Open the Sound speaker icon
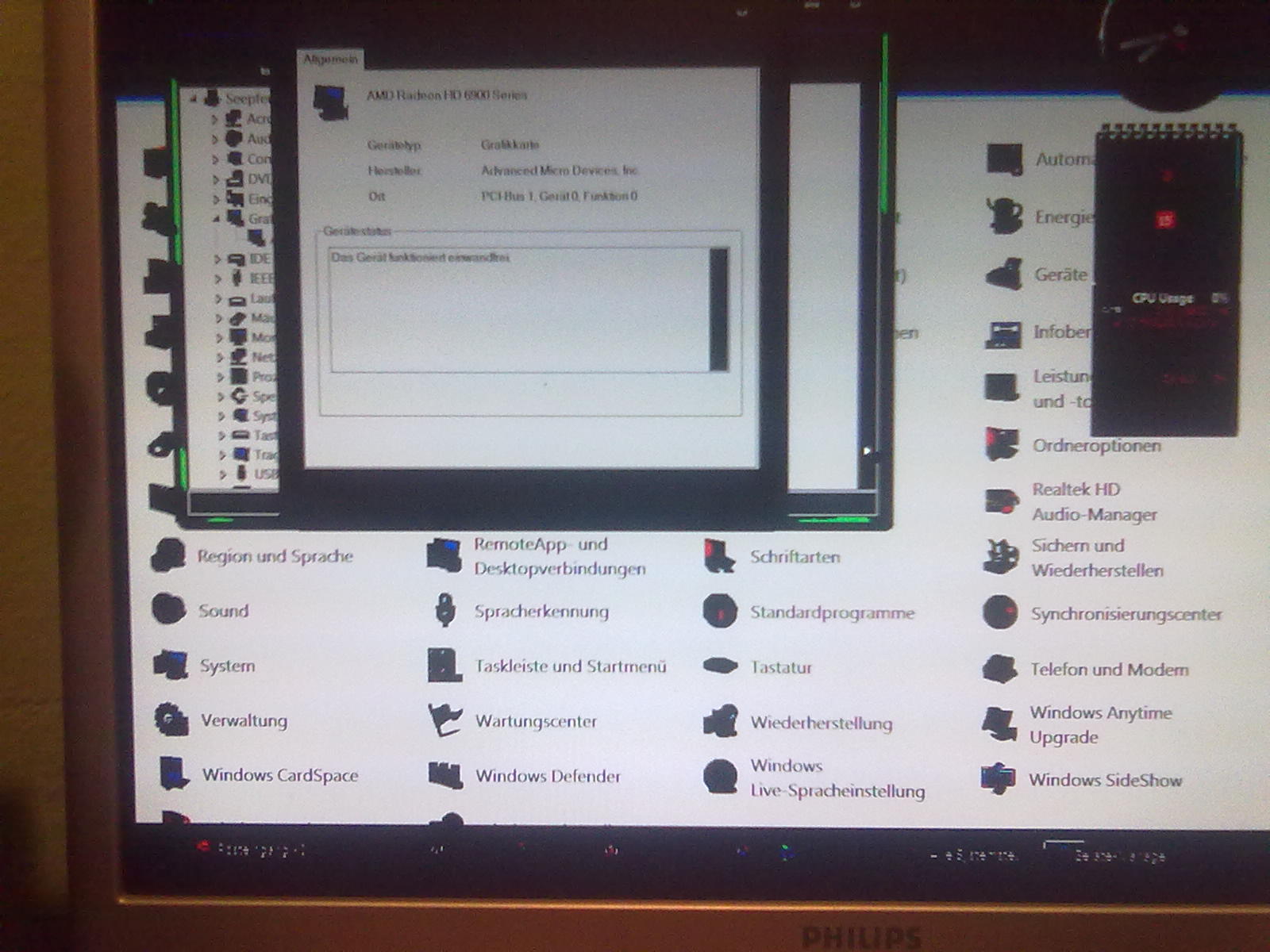Viewport: 1270px width, 952px height. click(168, 609)
